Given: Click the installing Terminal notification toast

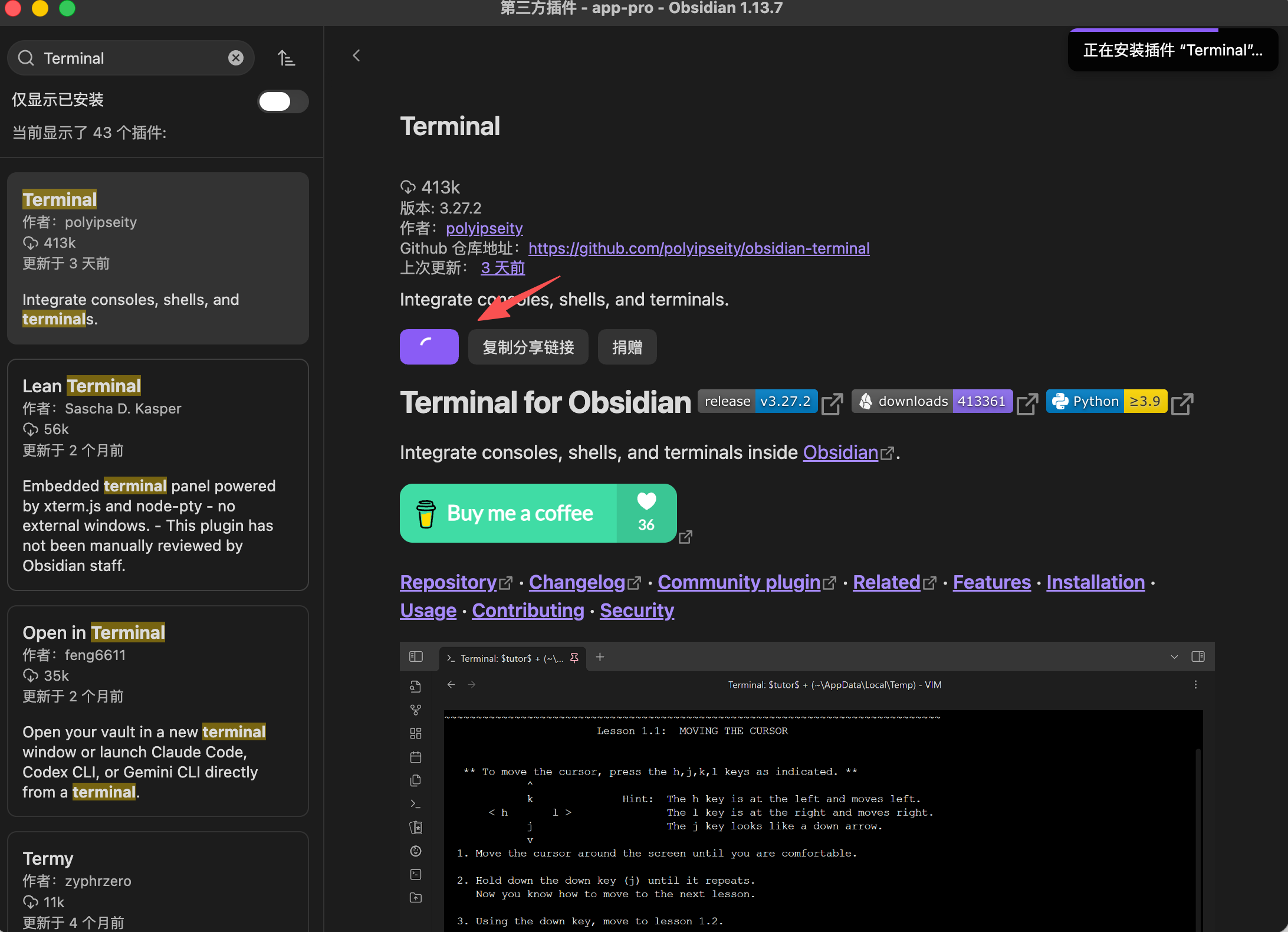Looking at the screenshot, I should [x=1173, y=50].
